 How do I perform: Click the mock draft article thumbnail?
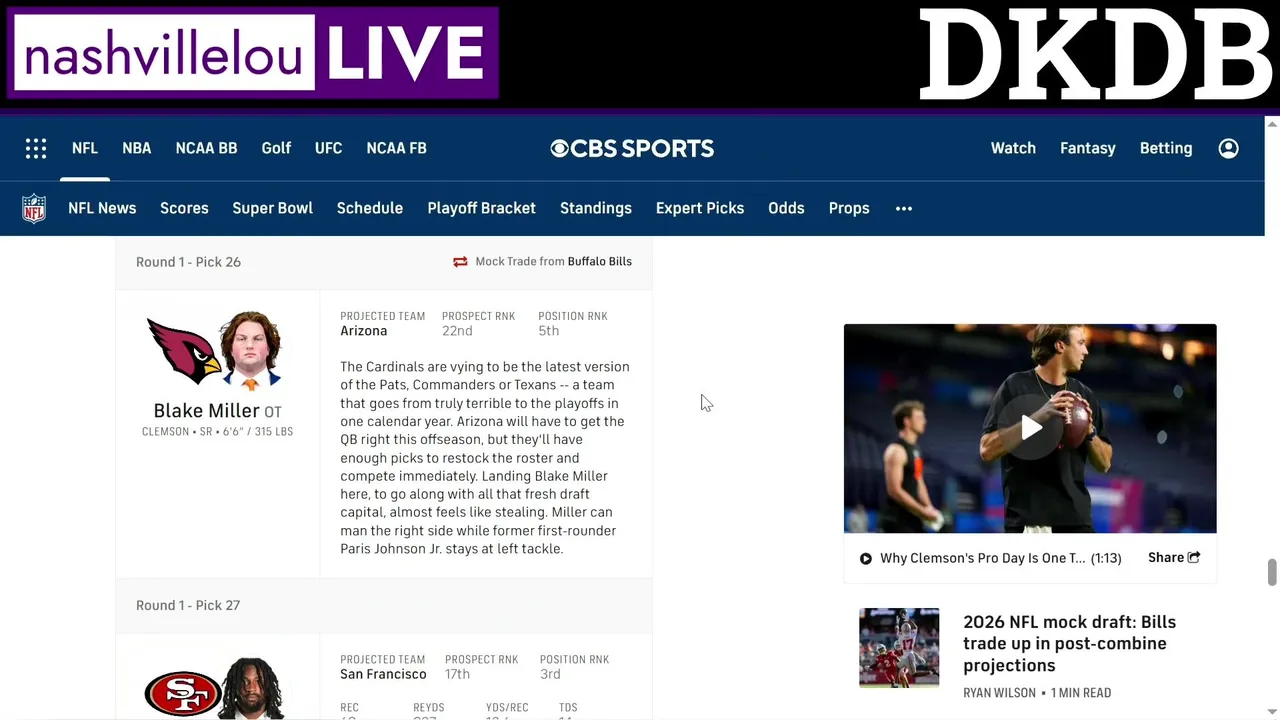(899, 647)
